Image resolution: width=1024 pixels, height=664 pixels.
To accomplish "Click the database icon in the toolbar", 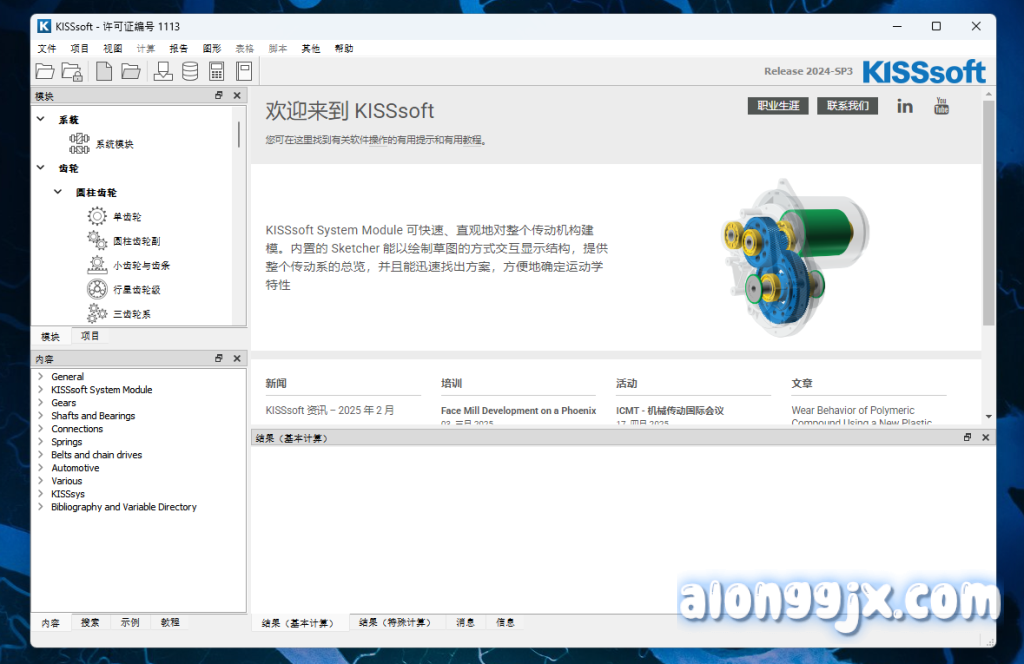I will tap(190, 71).
